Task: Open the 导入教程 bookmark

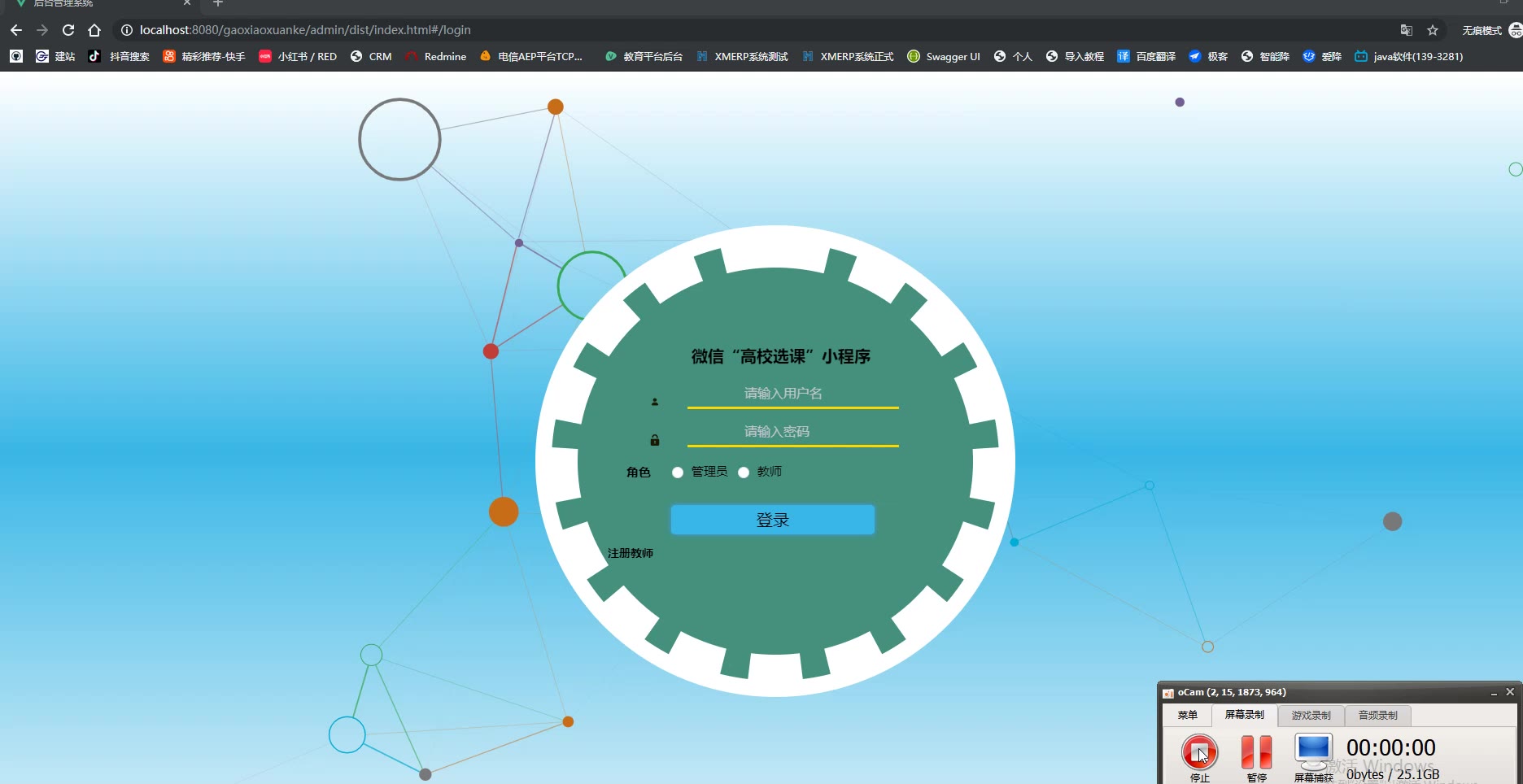Action: [x=1075, y=56]
